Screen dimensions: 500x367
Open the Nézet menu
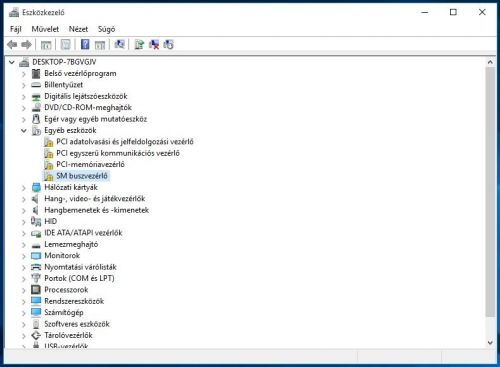pos(78,29)
